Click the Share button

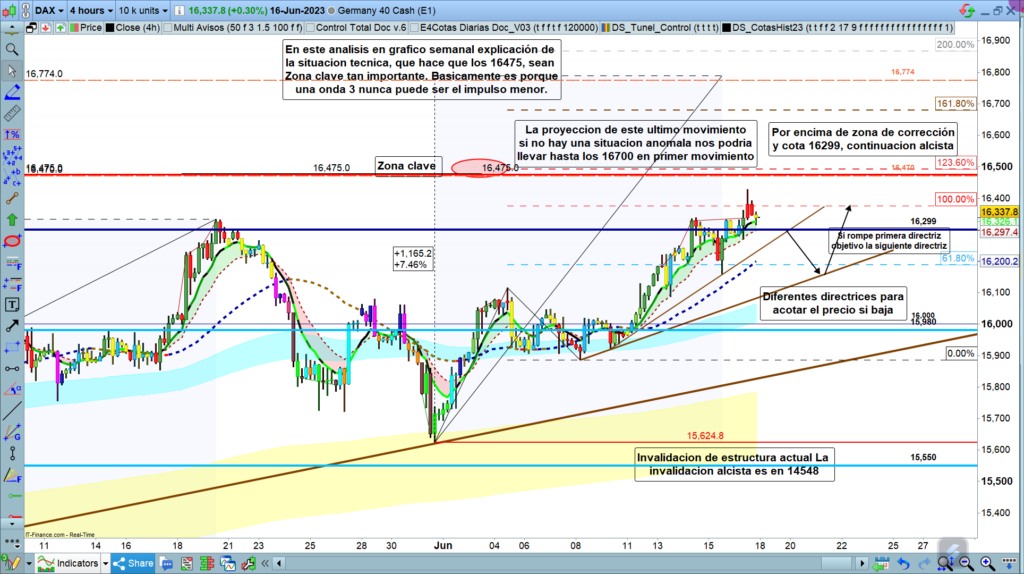(135, 563)
